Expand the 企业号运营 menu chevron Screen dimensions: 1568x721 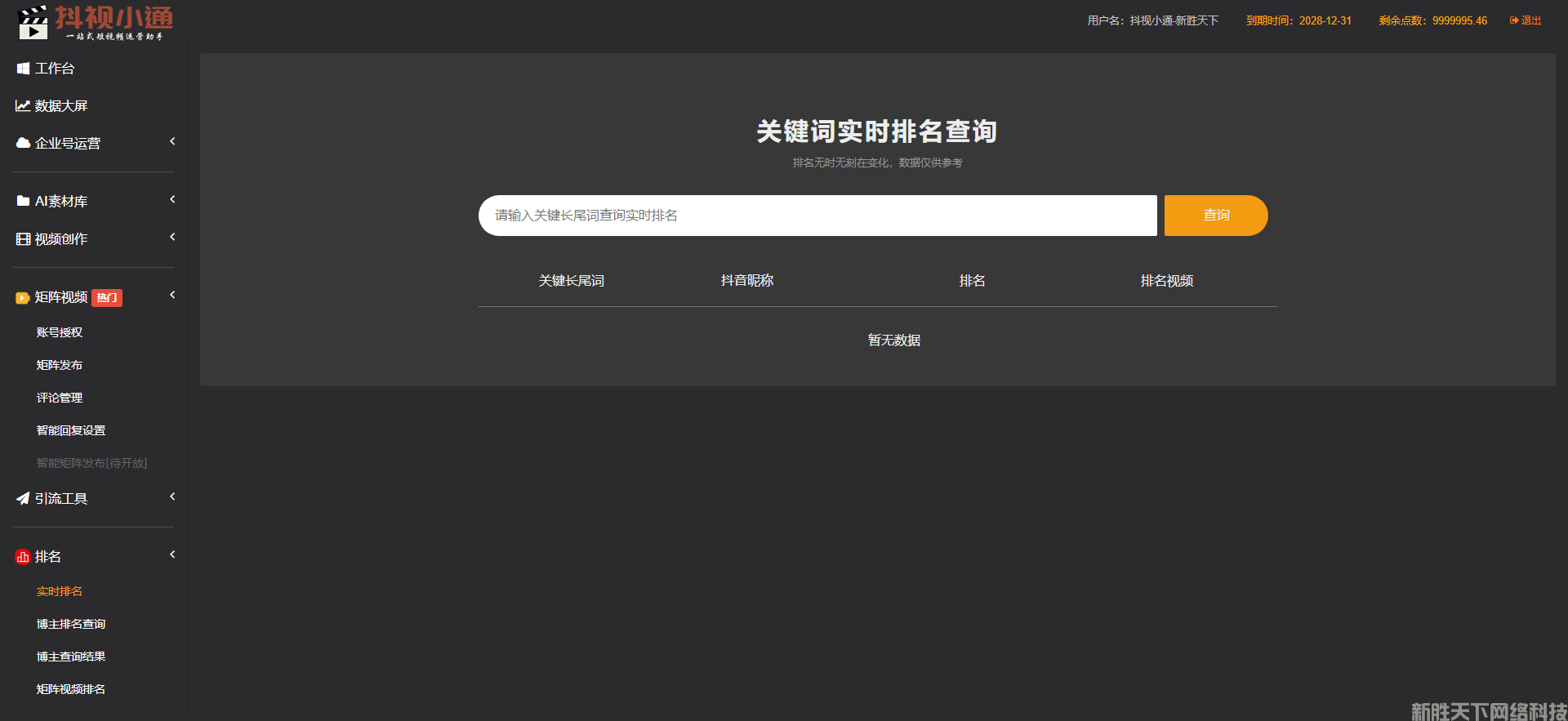click(172, 142)
